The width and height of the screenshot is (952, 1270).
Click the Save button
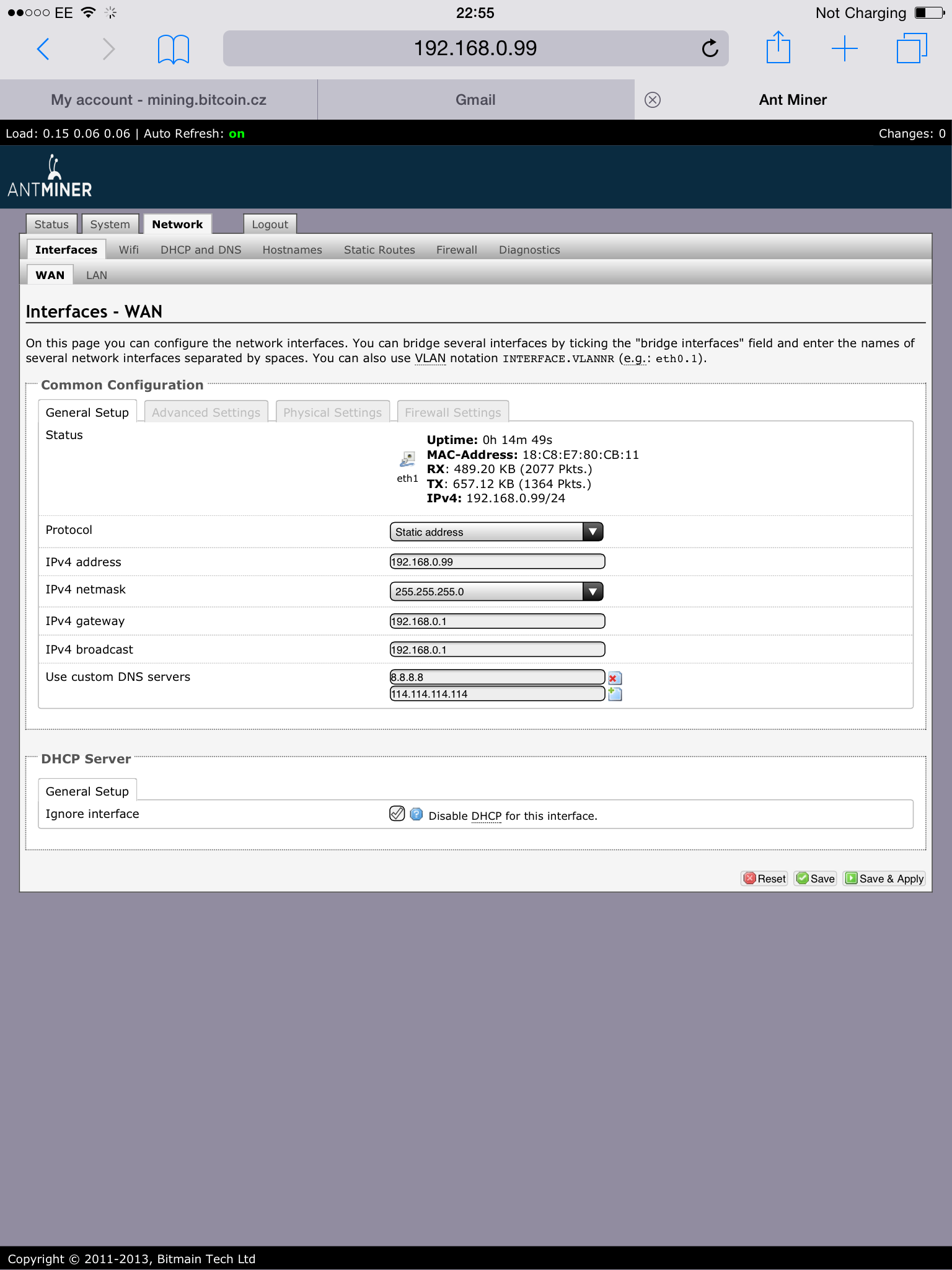pyautogui.click(x=816, y=878)
